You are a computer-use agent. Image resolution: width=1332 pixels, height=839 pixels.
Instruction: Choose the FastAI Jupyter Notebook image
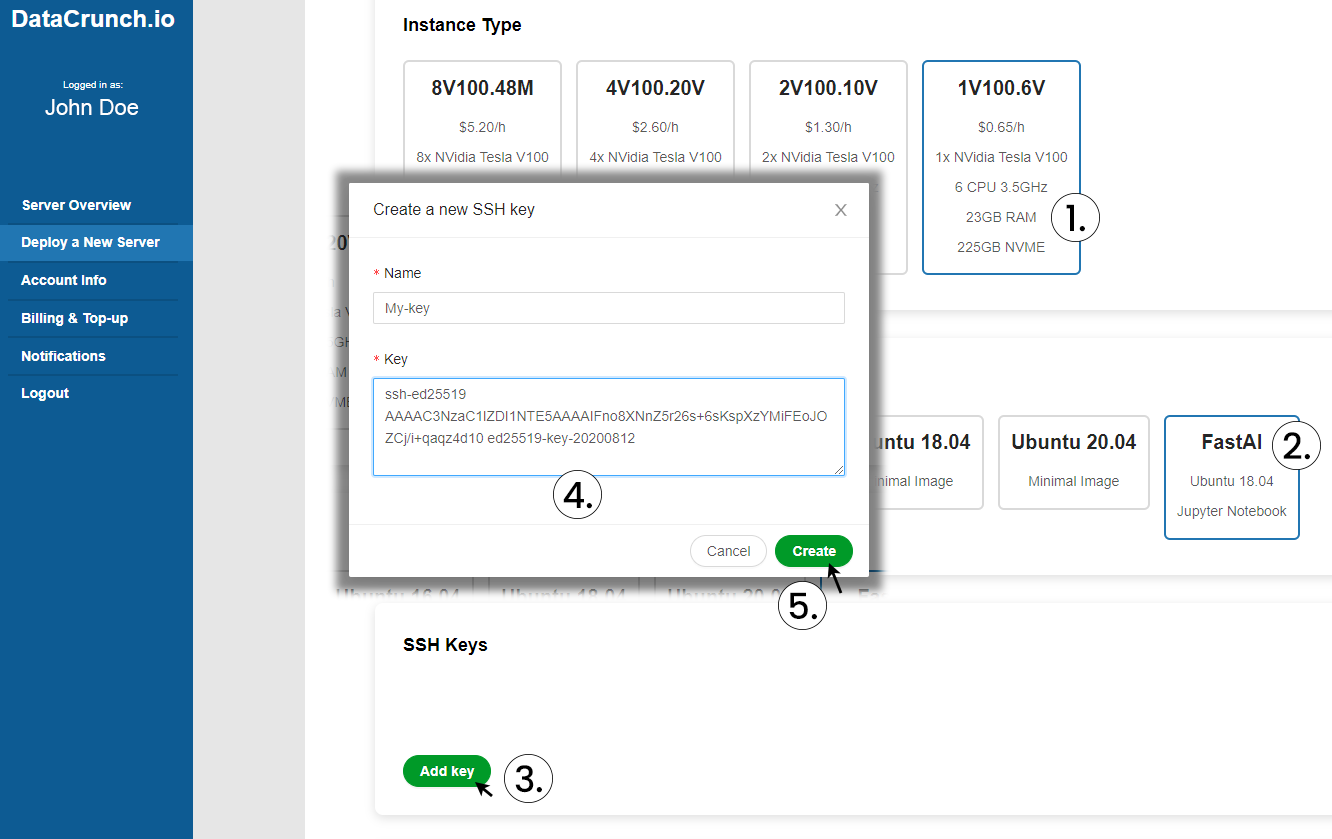[x=1231, y=476]
